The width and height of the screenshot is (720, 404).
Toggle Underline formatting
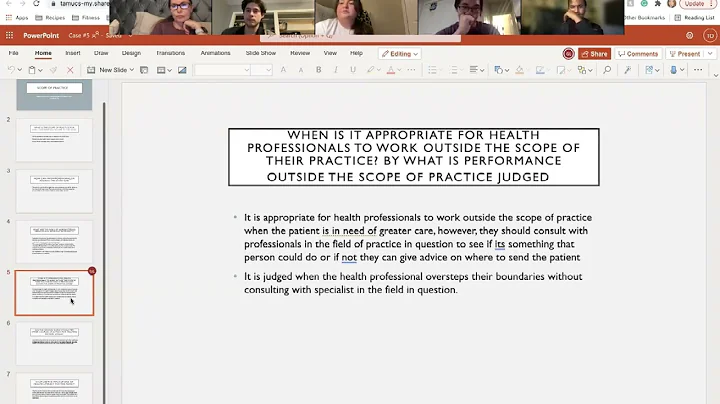click(x=353, y=70)
